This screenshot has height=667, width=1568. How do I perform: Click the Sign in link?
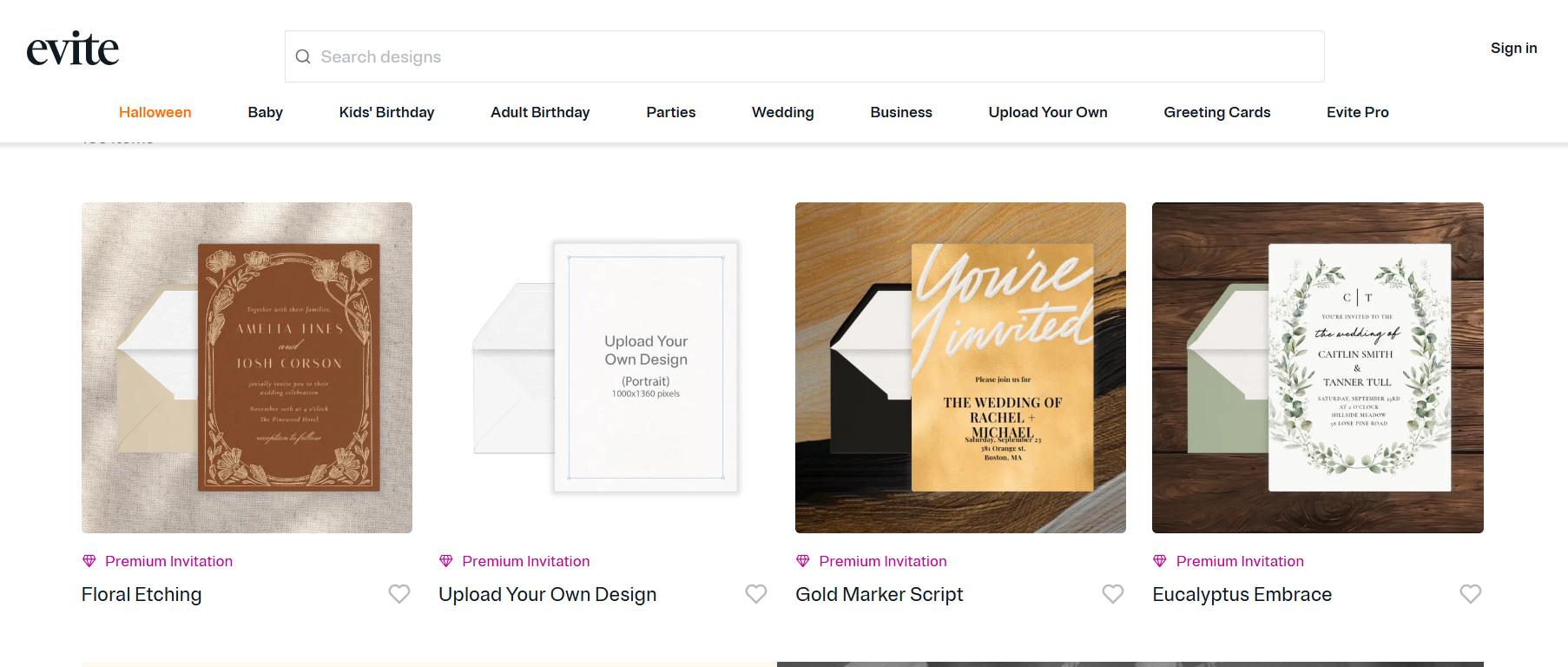pos(1513,48)
